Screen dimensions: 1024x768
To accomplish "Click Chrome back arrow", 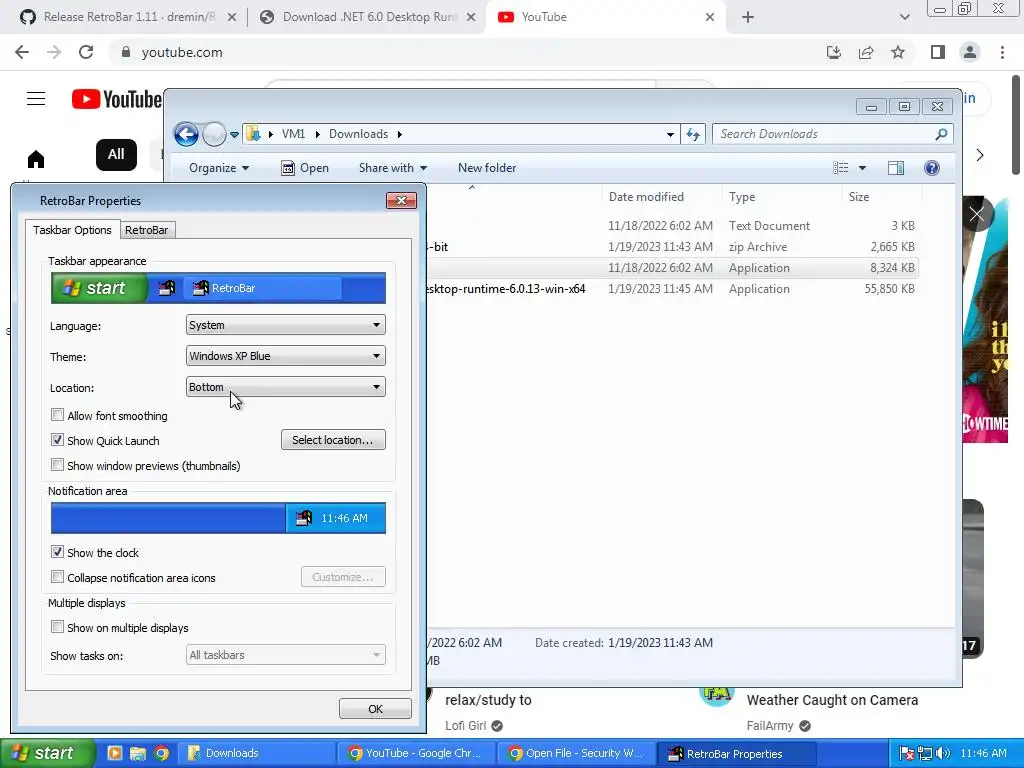I will (x=22, y=52).
